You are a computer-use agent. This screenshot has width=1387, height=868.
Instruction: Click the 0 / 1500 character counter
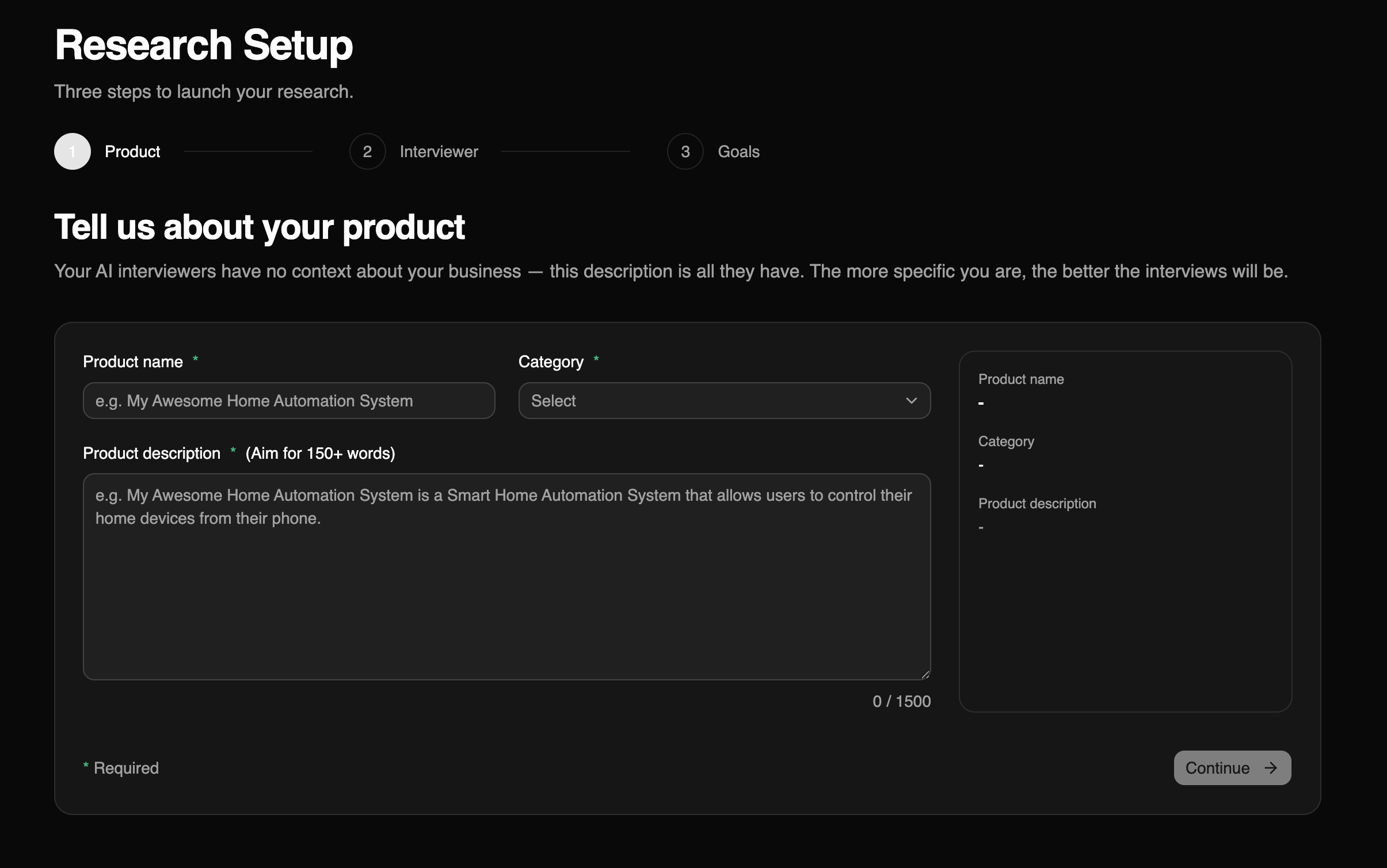[x=901, y=701]
